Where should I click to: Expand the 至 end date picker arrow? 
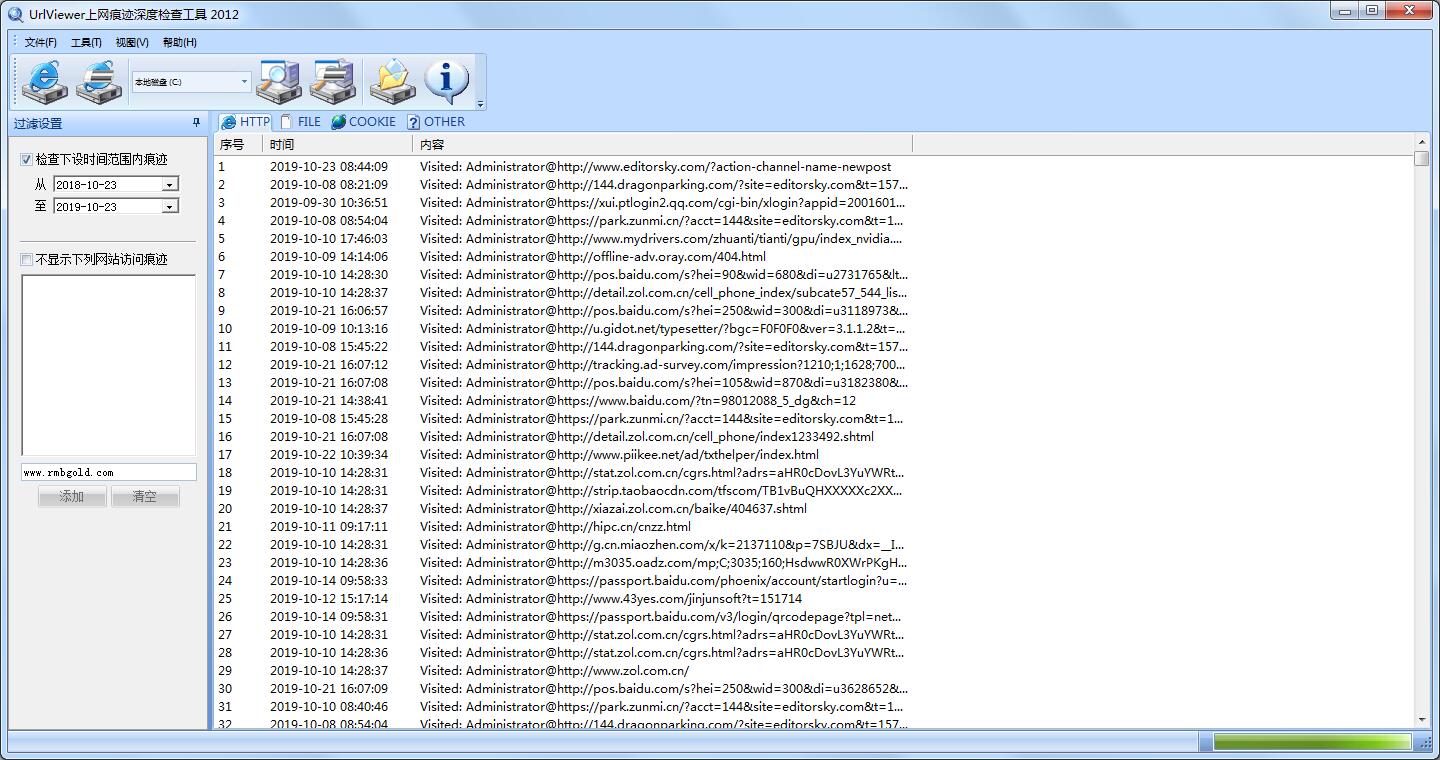pyautogui.click(x=170, y=206)
